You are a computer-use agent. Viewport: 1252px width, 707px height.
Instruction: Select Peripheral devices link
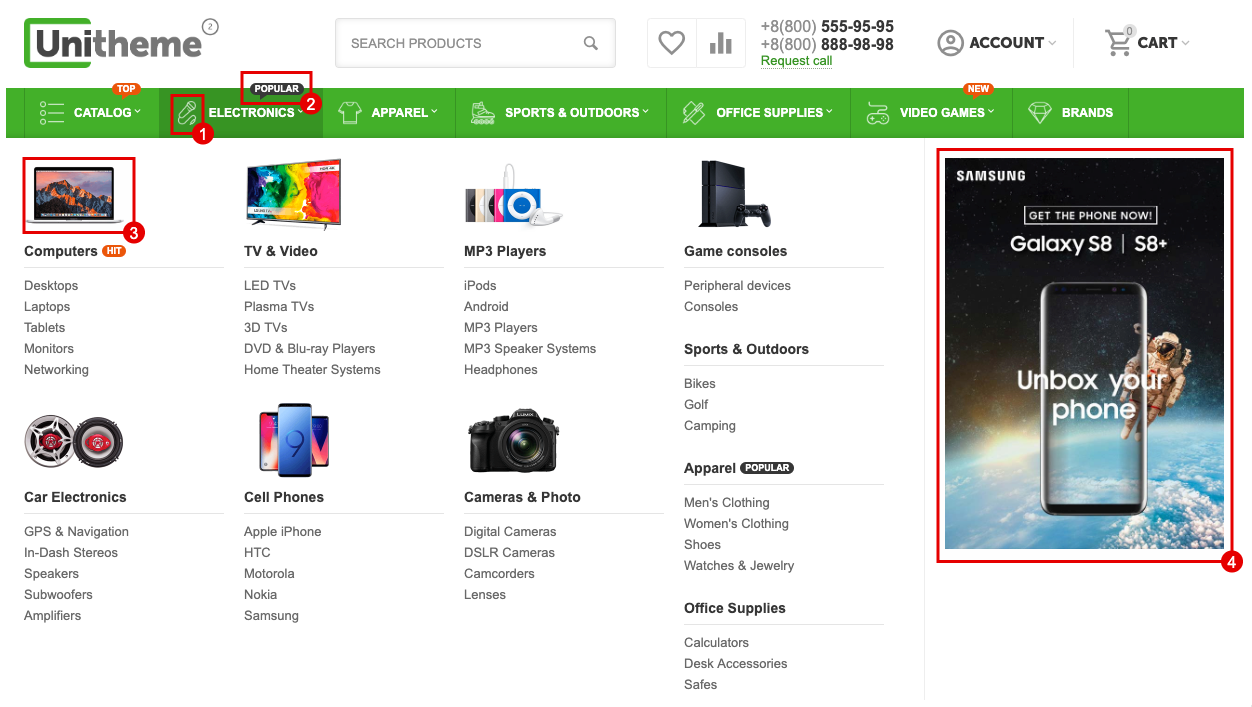coord(737,286)
